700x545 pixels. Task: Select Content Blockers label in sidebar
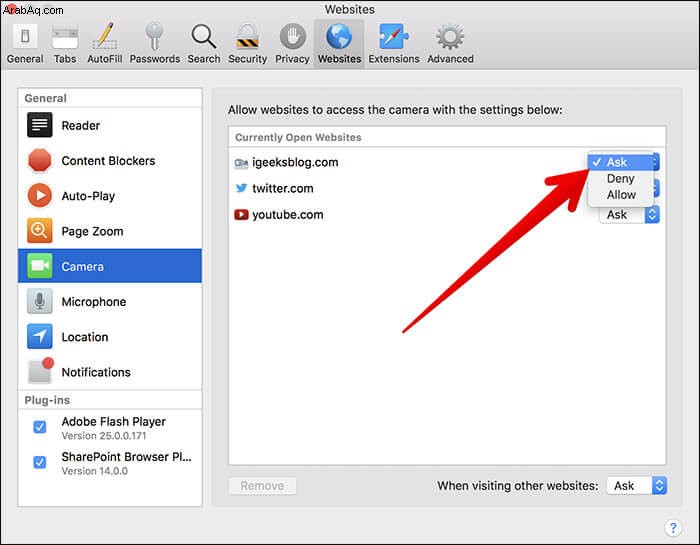tap(108, 161)
